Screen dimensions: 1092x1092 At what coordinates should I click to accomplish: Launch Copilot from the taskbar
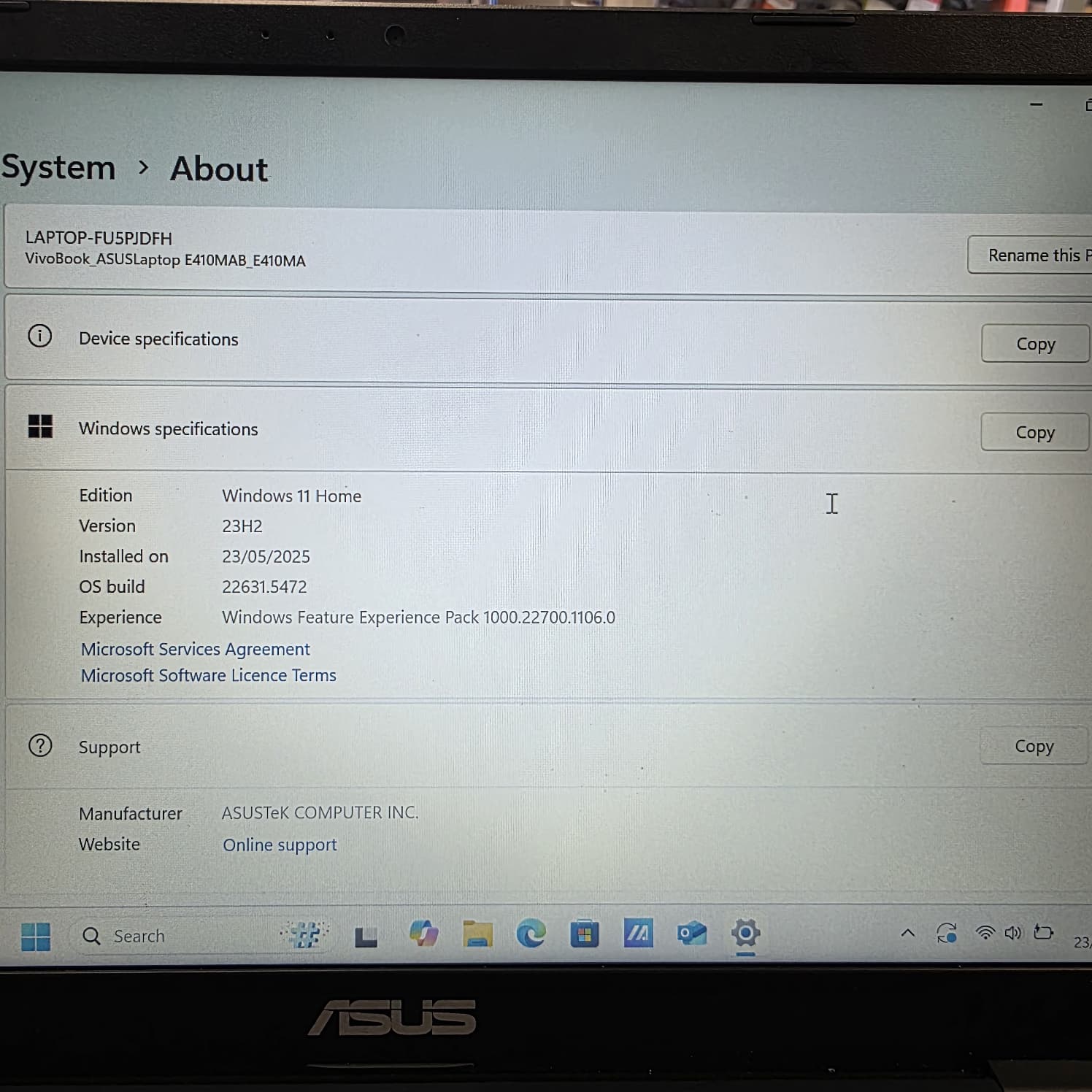tap(423, 934)
